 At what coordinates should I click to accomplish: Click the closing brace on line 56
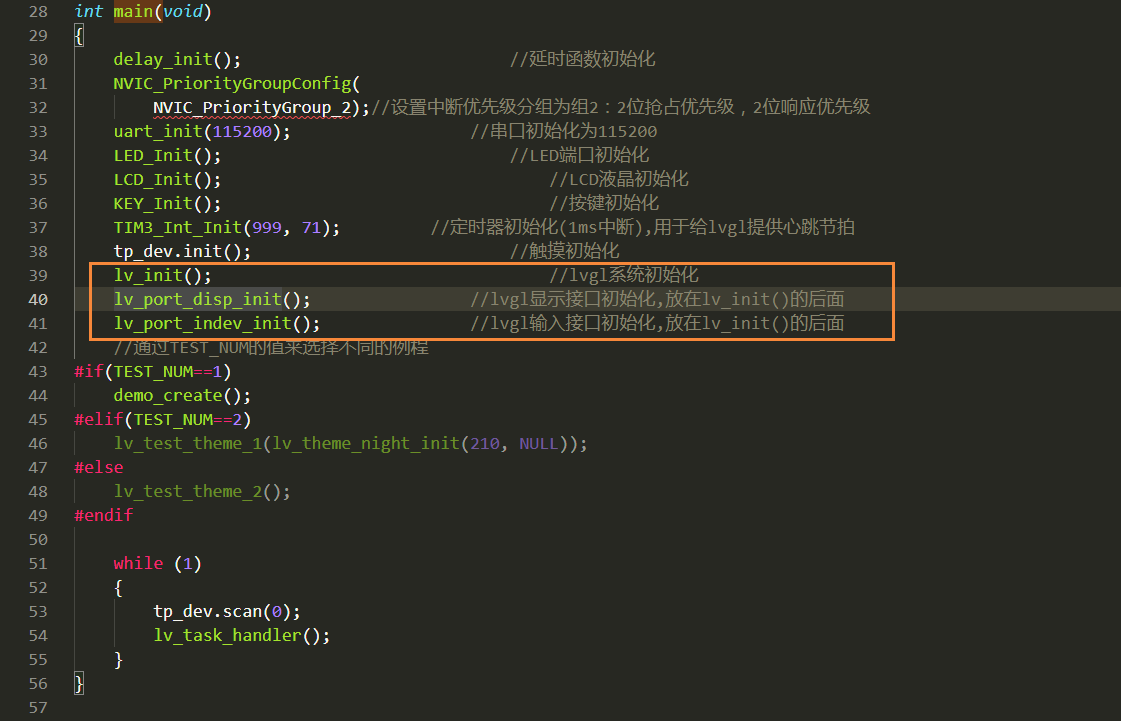click(79, 684)
